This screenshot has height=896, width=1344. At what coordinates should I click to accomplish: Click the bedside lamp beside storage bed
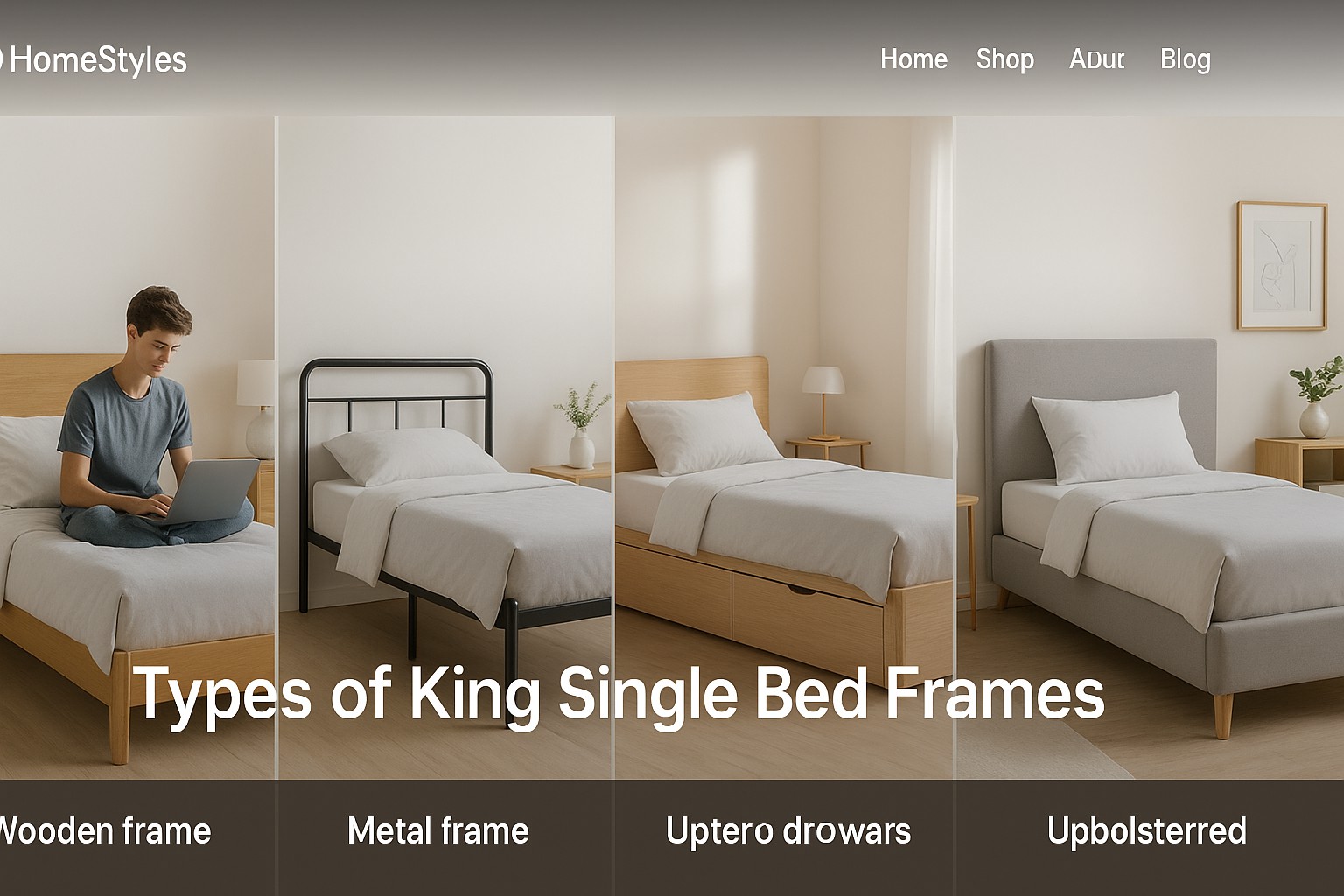tap(823, 402)
